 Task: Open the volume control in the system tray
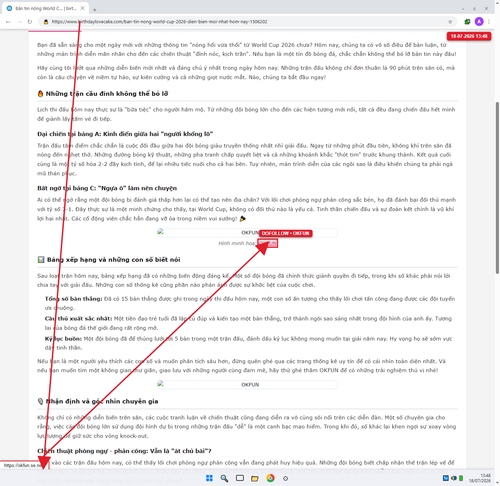(454, 478)
